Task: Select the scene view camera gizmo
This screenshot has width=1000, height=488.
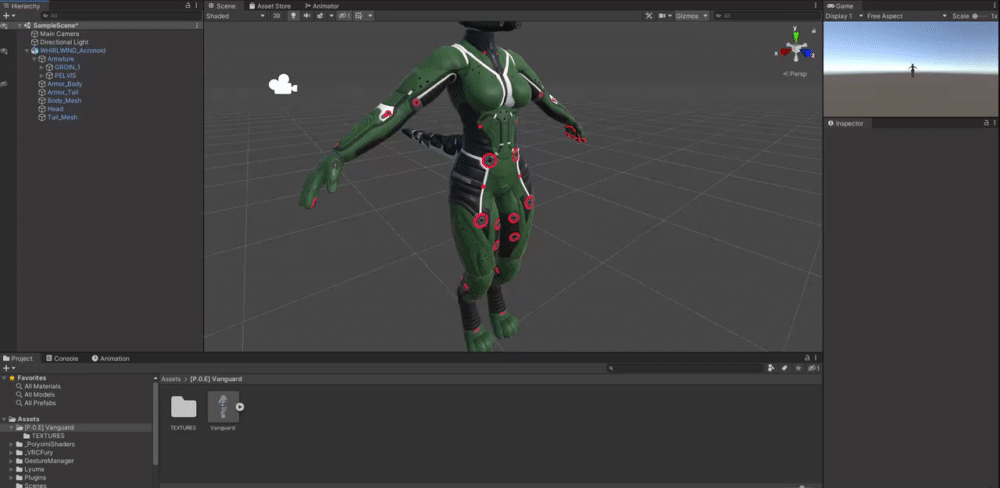Action: point(283,84)
